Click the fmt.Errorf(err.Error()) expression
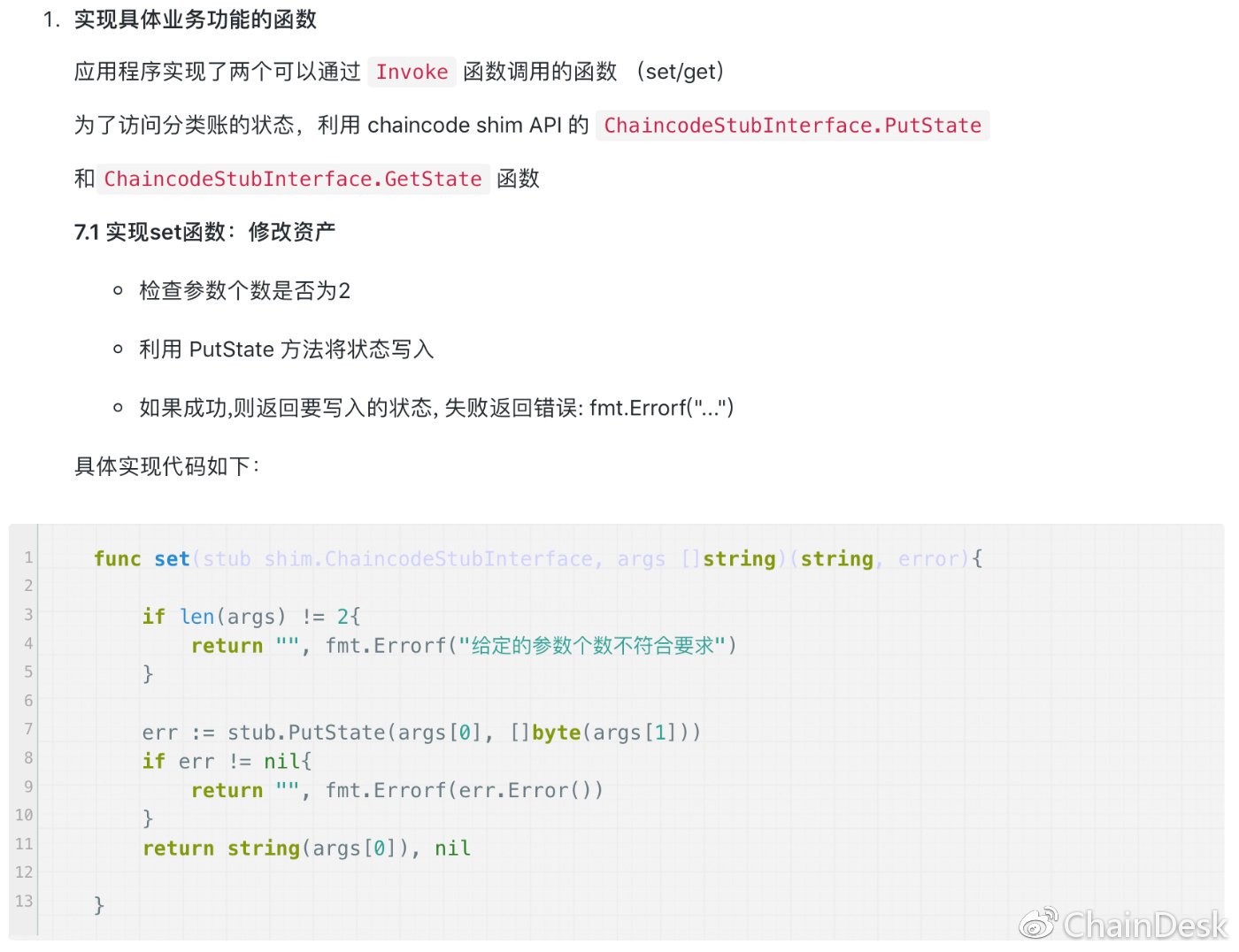 pos(464,790)
